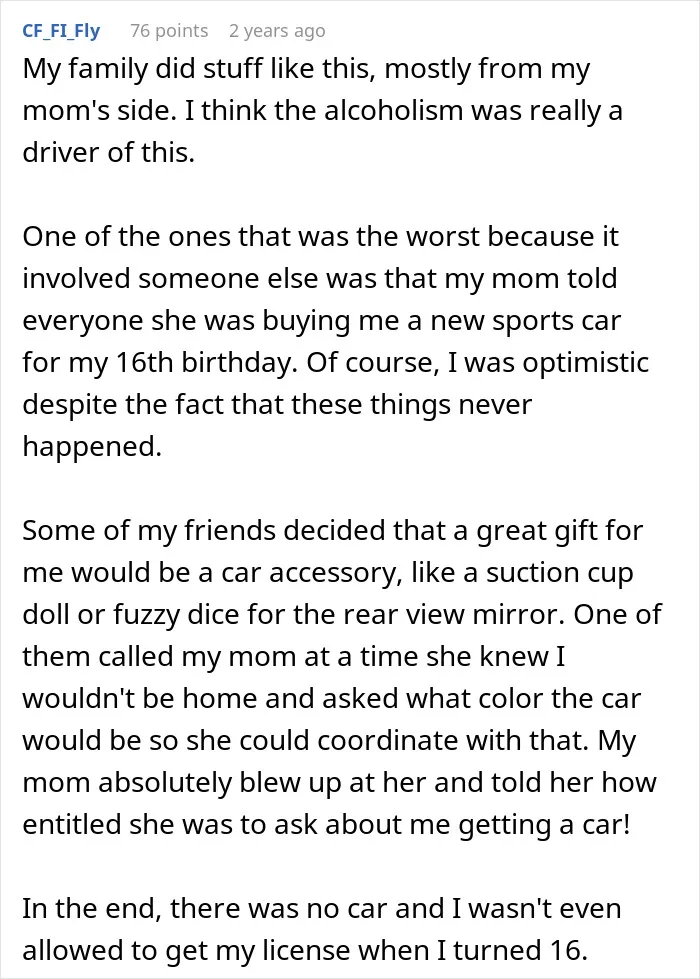The image size is (700, 979).
Task: Click the line beginning "wouldn't be home"
Action: 332,698
